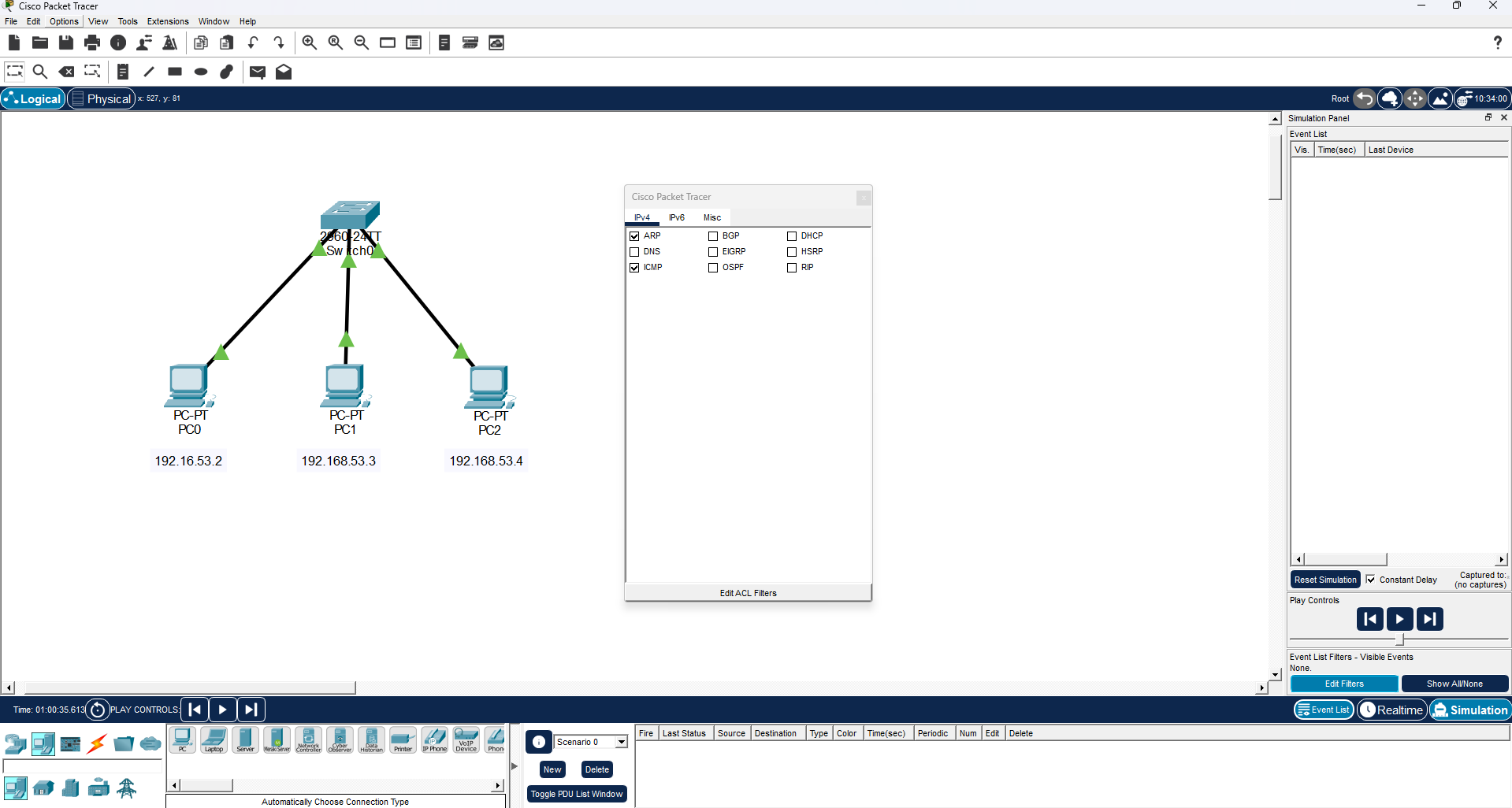Add a Complex PDU open envelope

[284, 72]
